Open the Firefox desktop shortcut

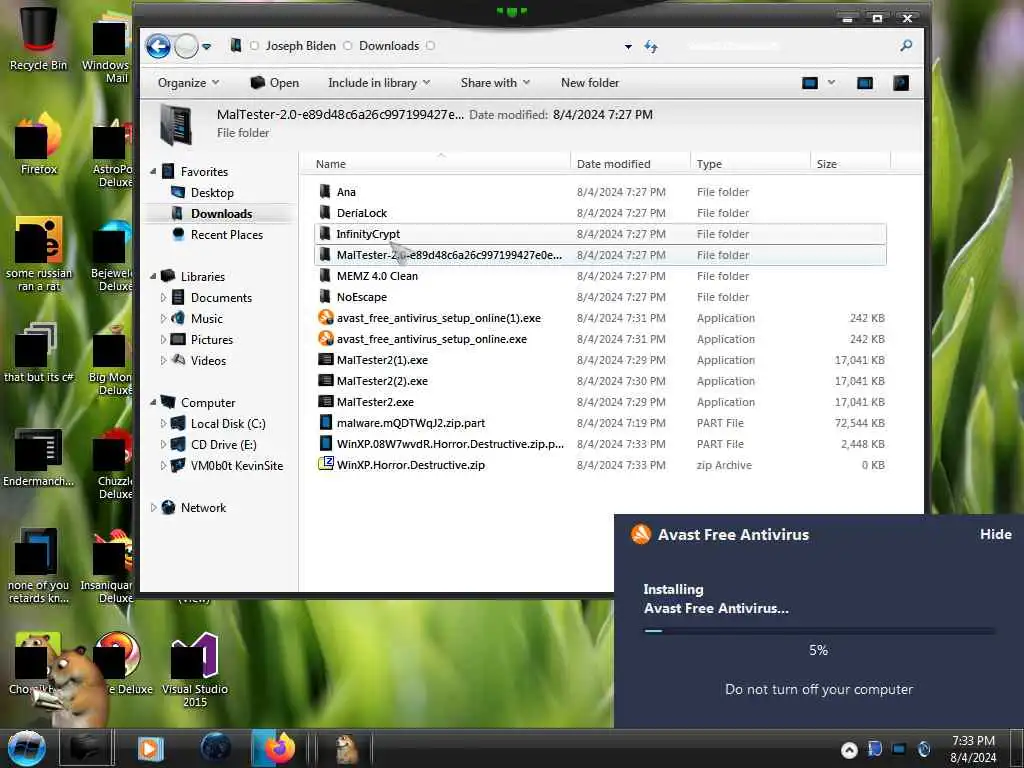(39, 144)
